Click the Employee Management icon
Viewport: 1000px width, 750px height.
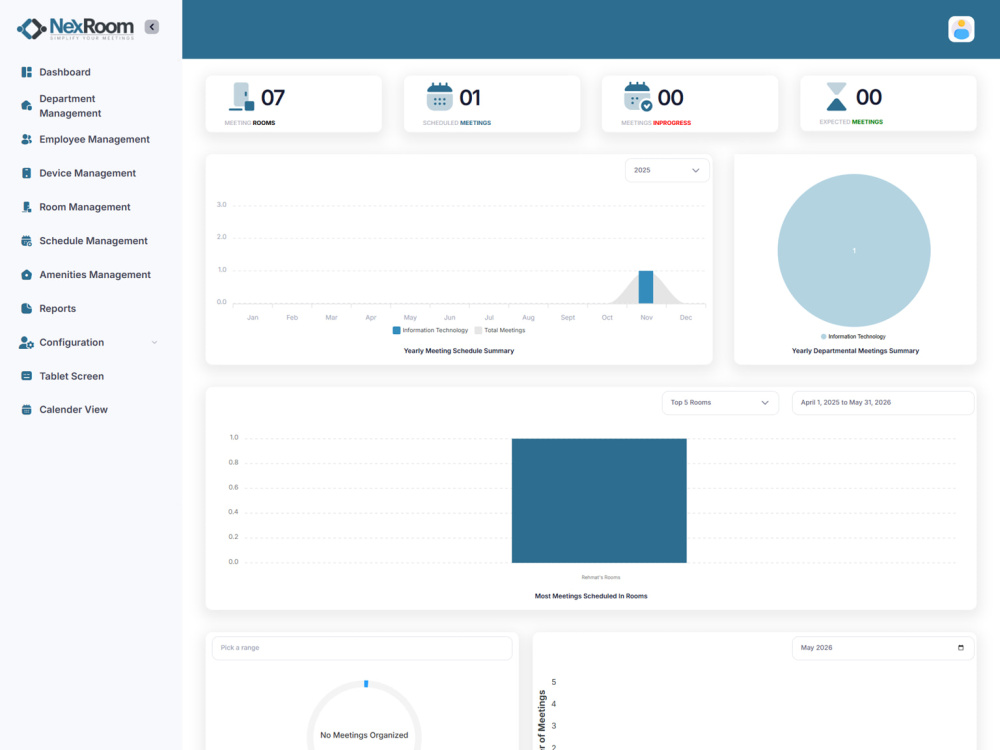point(26,139)
